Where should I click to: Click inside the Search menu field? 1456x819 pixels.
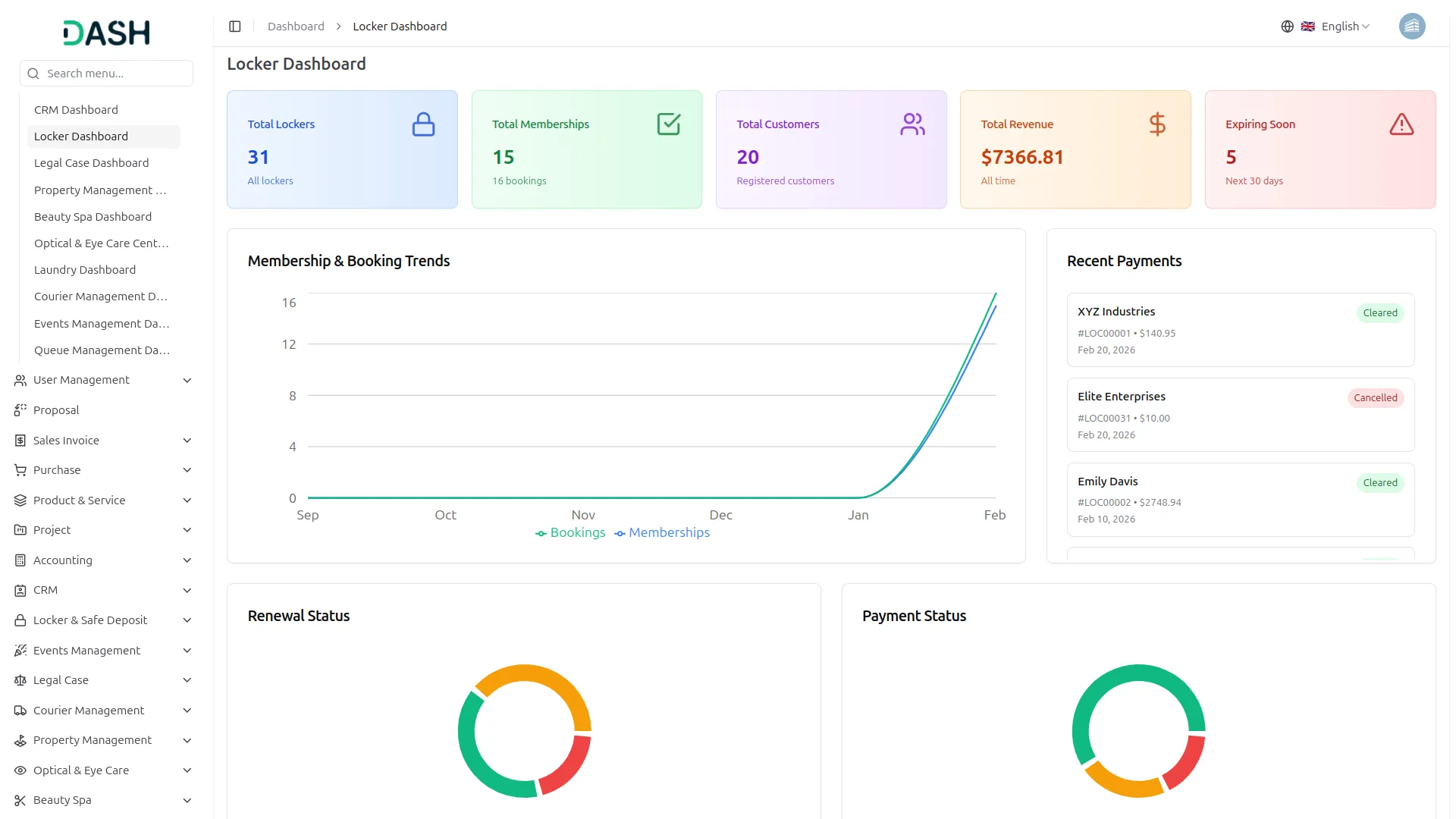[x=106, y=73]
